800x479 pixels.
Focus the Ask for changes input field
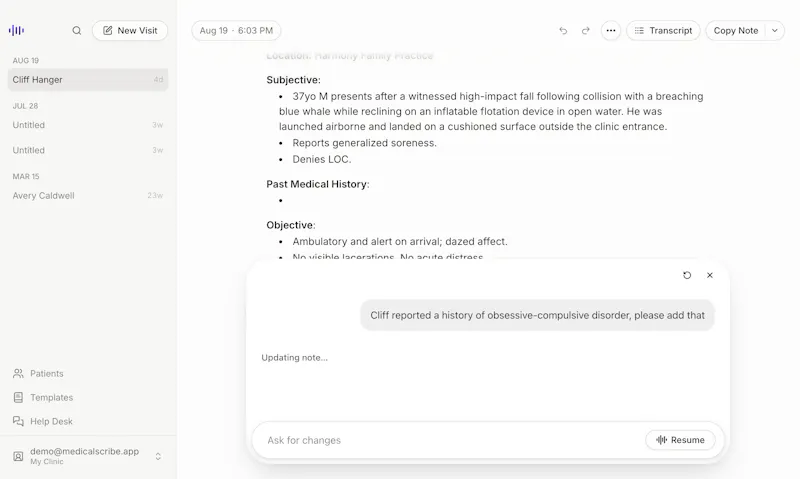coord(449,440)
